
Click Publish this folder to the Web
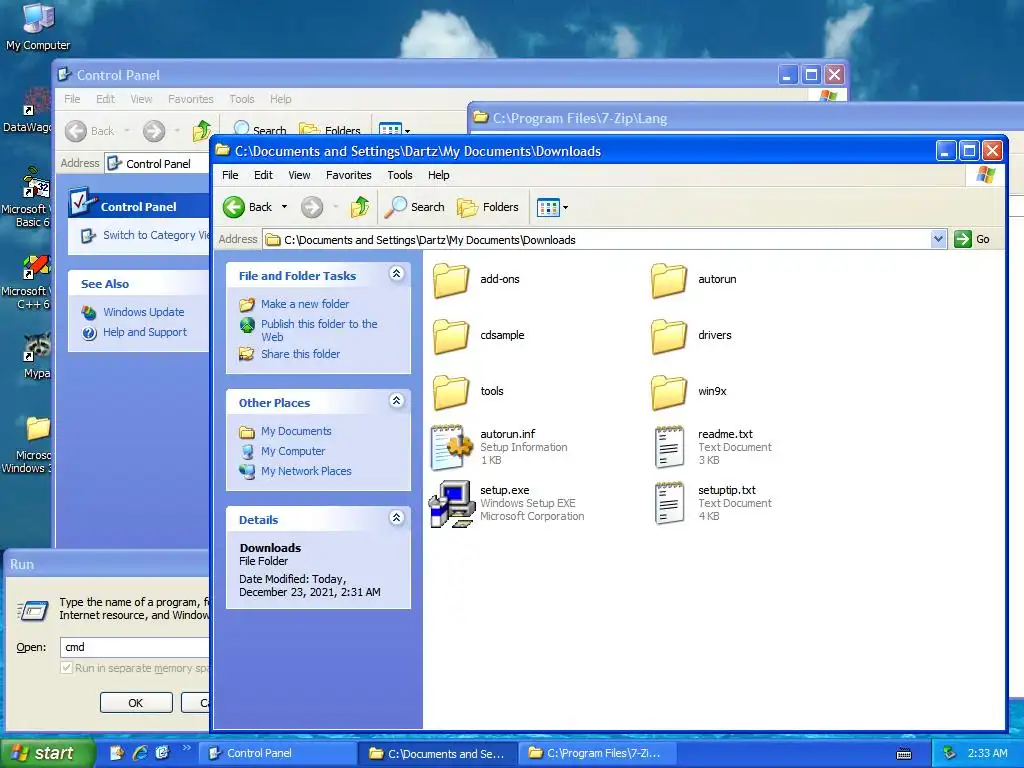click(319, 330)
